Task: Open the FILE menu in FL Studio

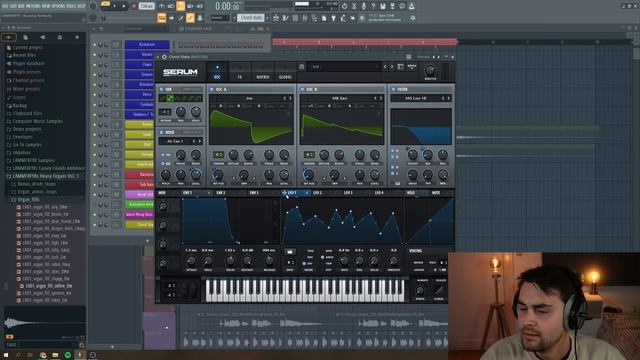Action: click(5, 6)
